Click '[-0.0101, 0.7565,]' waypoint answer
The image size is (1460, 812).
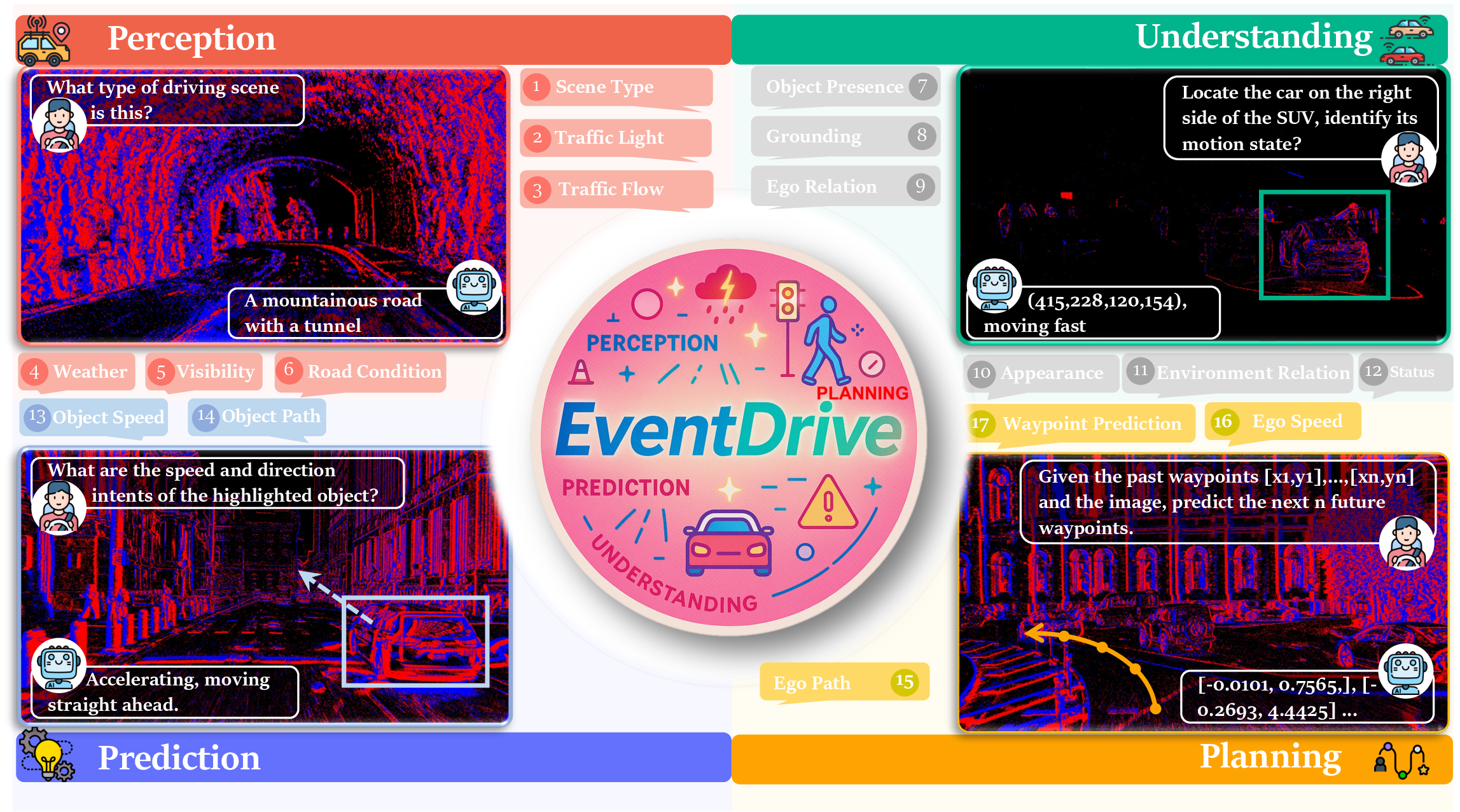point(1307,698)
